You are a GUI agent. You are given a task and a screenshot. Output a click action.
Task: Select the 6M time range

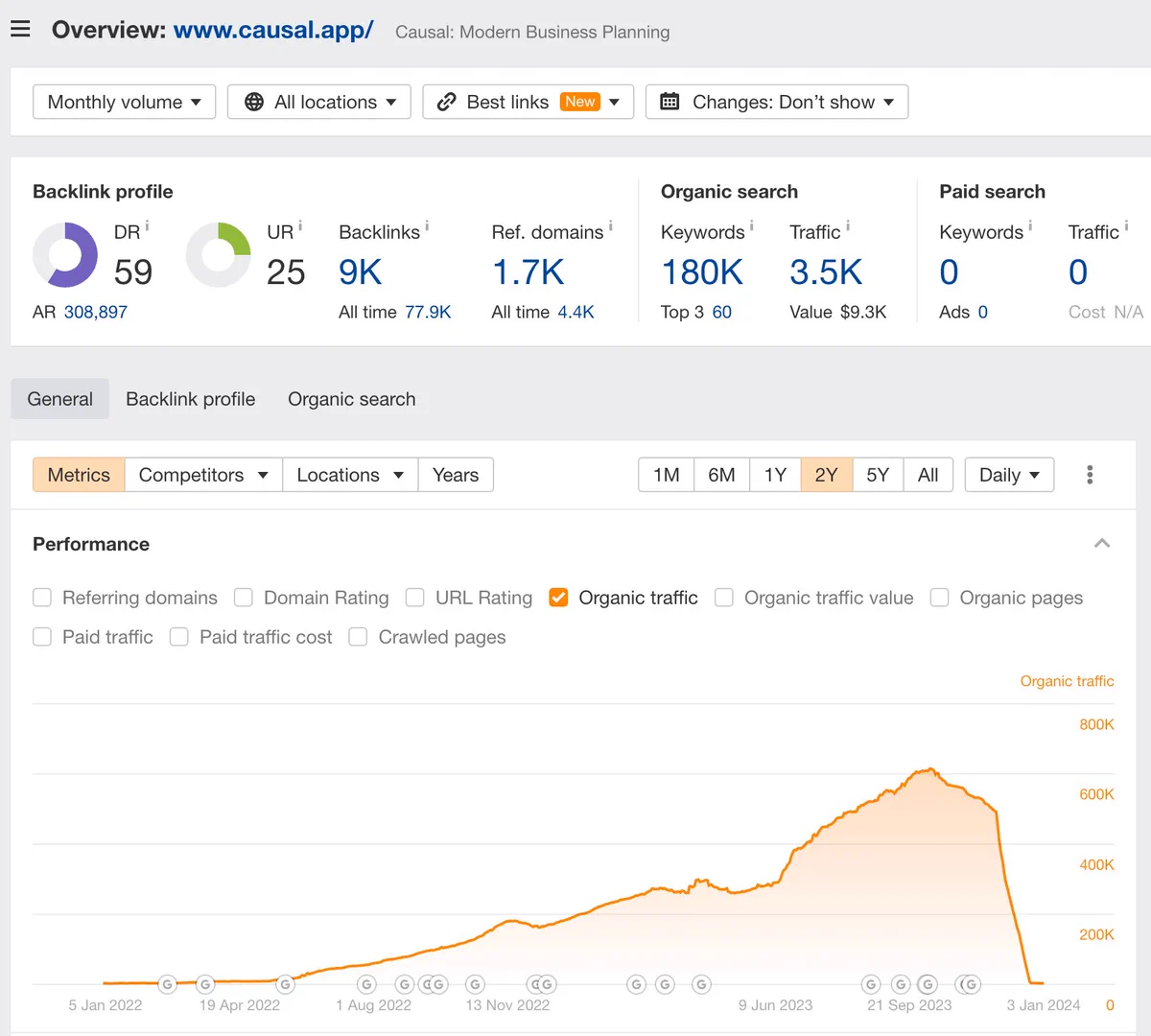(x=721, y=475)
